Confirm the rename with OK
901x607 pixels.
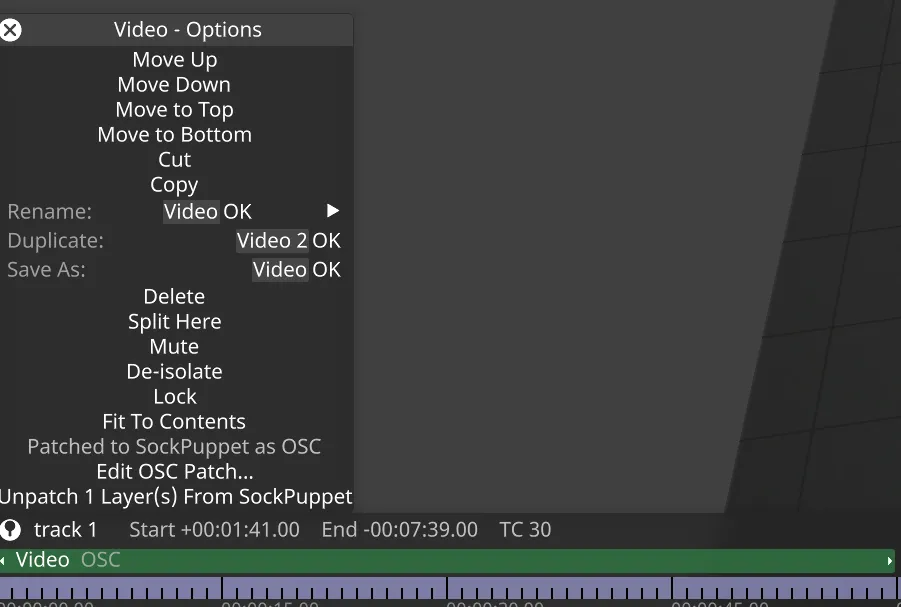point(236,211)
